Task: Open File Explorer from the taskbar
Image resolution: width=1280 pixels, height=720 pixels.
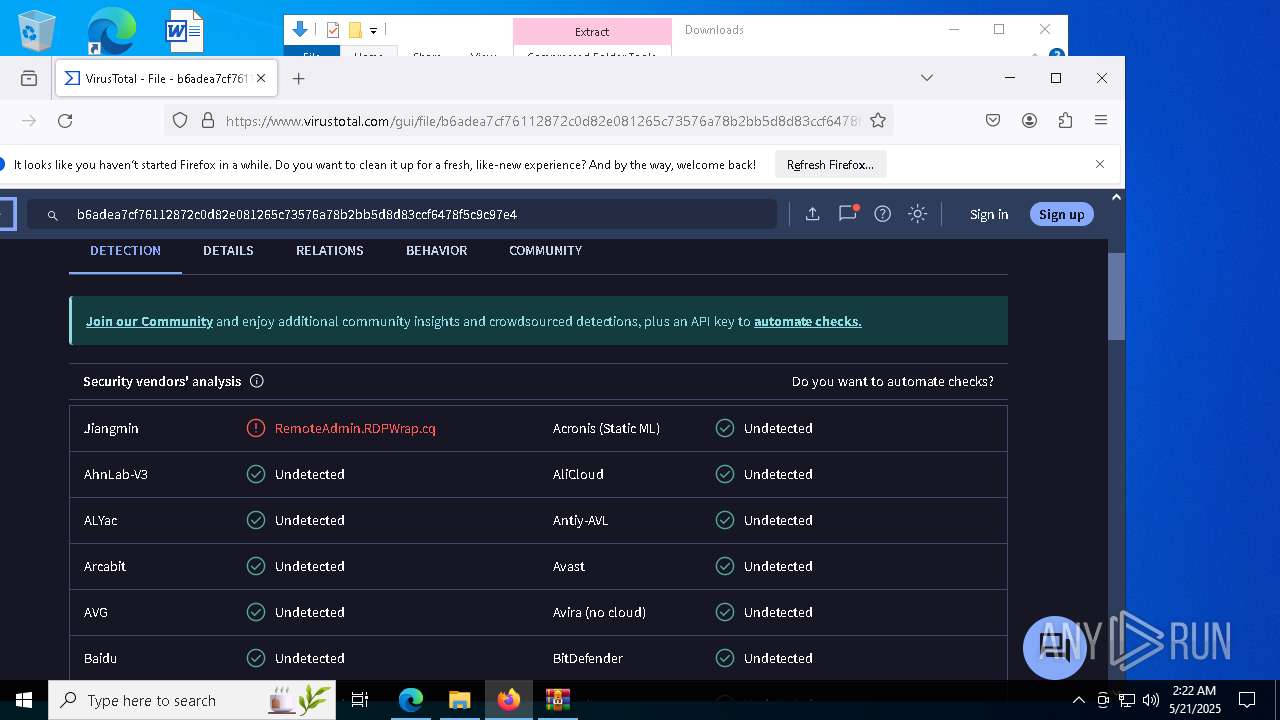Action: point(459,700)
